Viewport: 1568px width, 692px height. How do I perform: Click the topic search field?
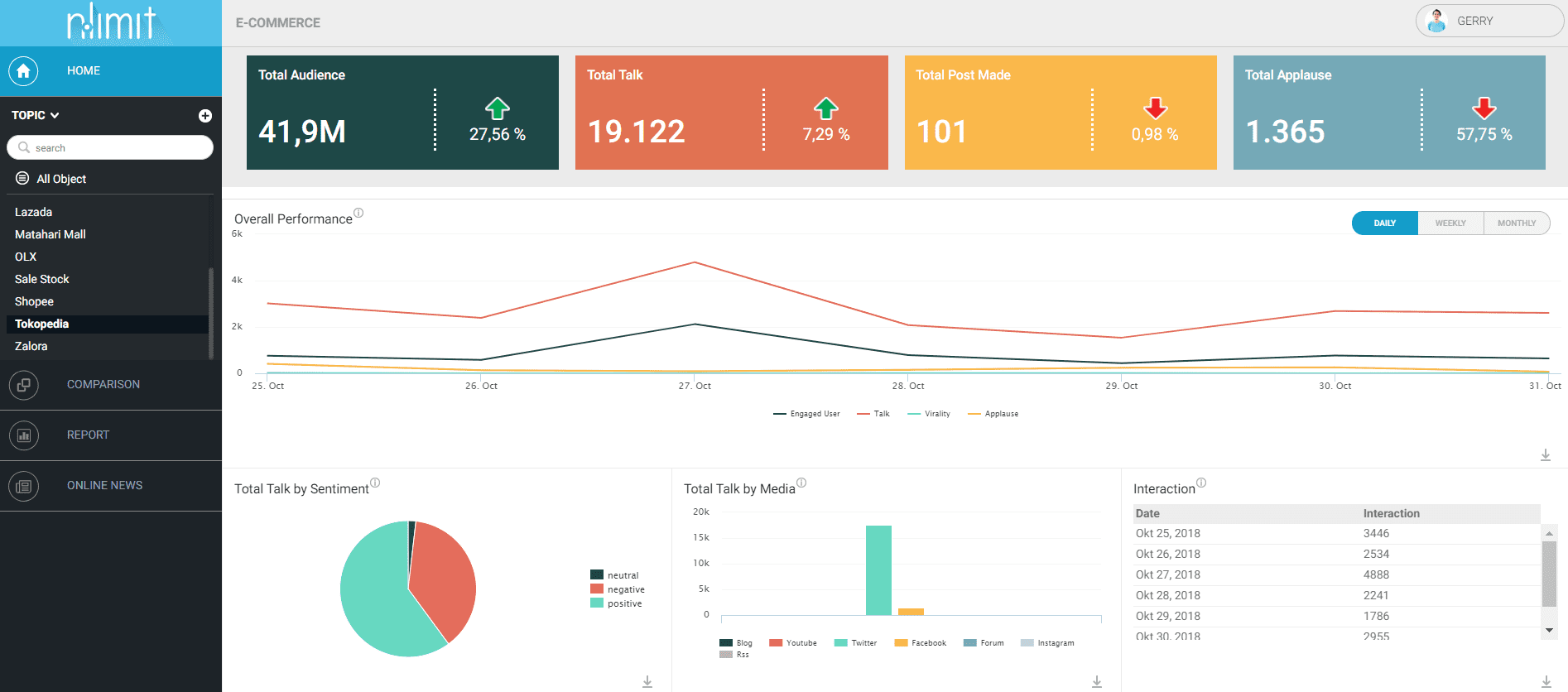[110, 148]
